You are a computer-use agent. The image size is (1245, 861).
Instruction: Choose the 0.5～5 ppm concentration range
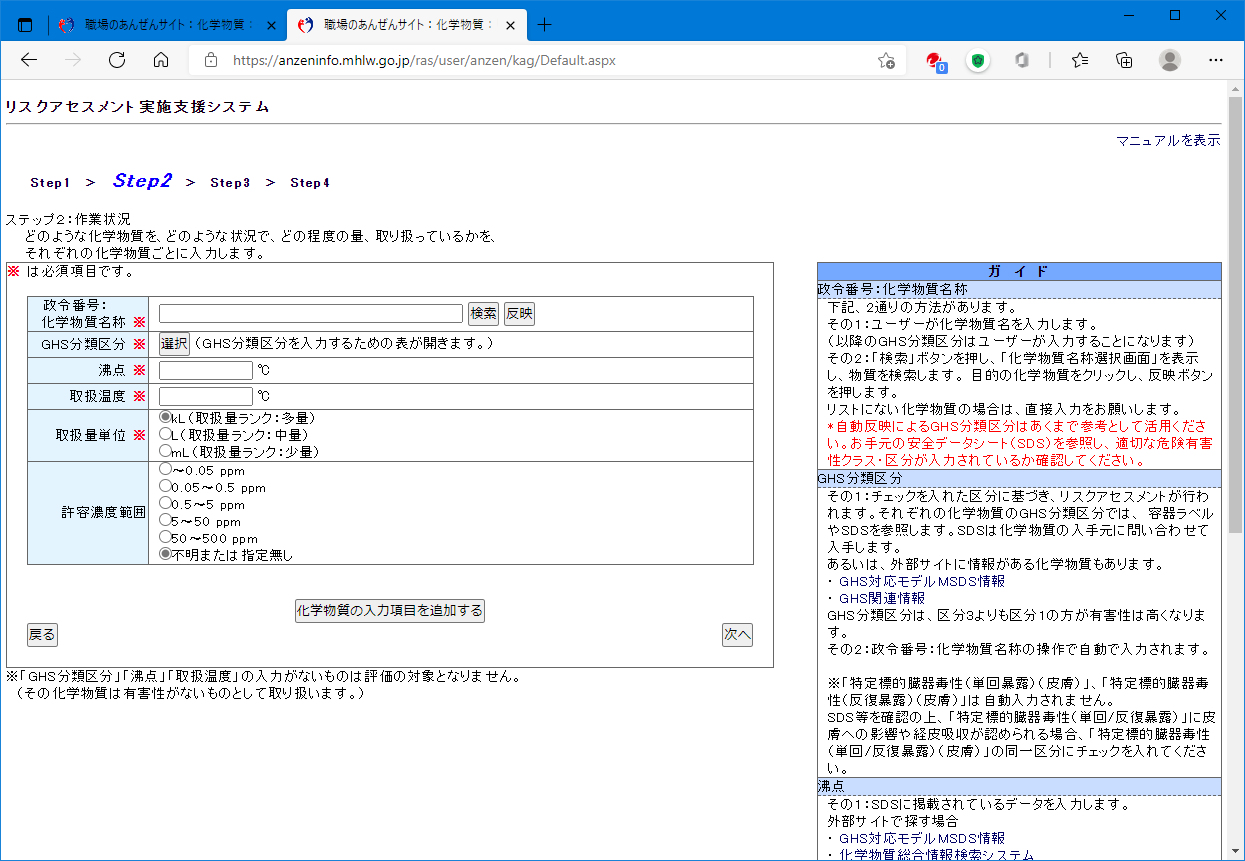click(x=166, y=504)
